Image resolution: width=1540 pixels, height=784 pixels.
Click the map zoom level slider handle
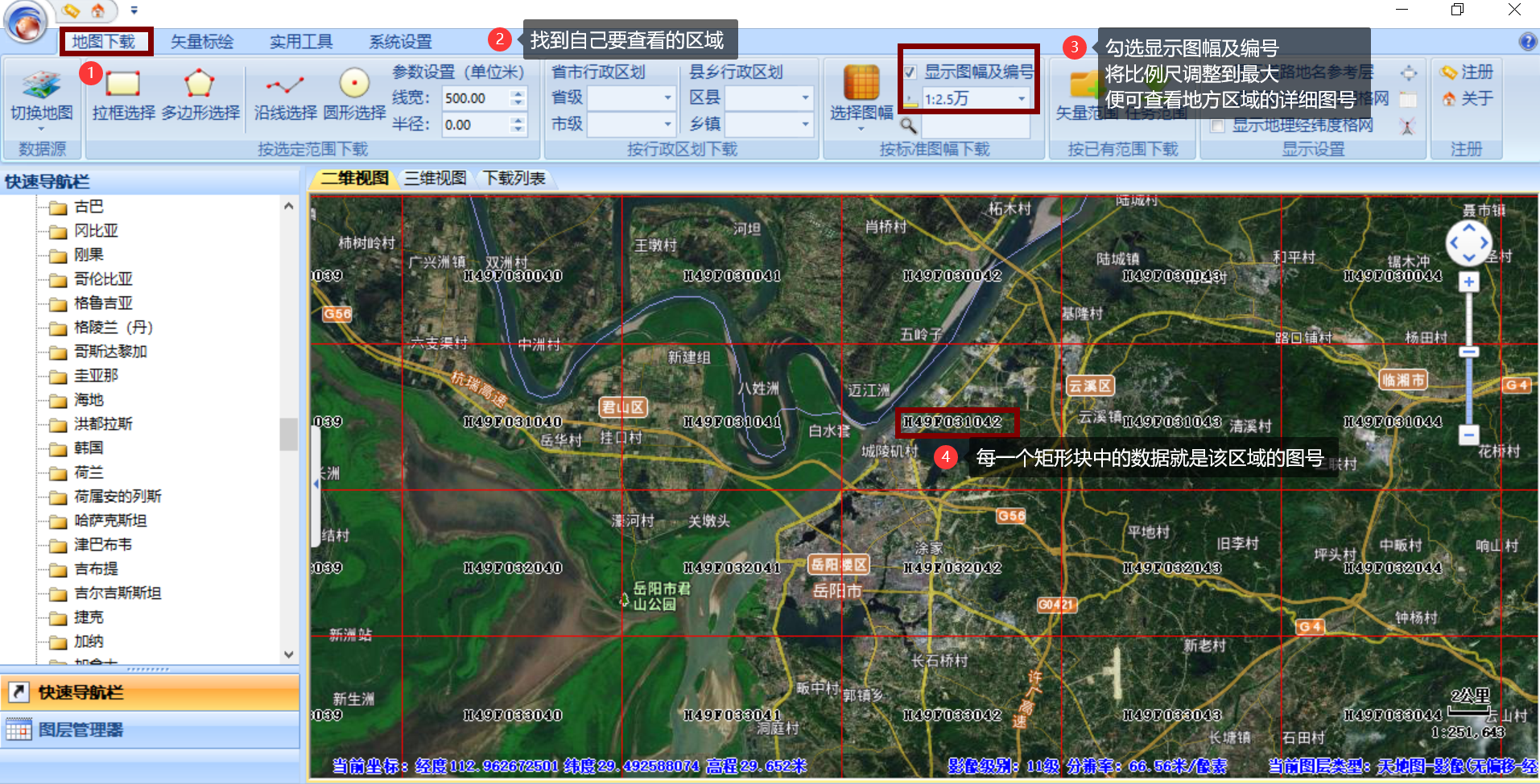point(1469,352)
